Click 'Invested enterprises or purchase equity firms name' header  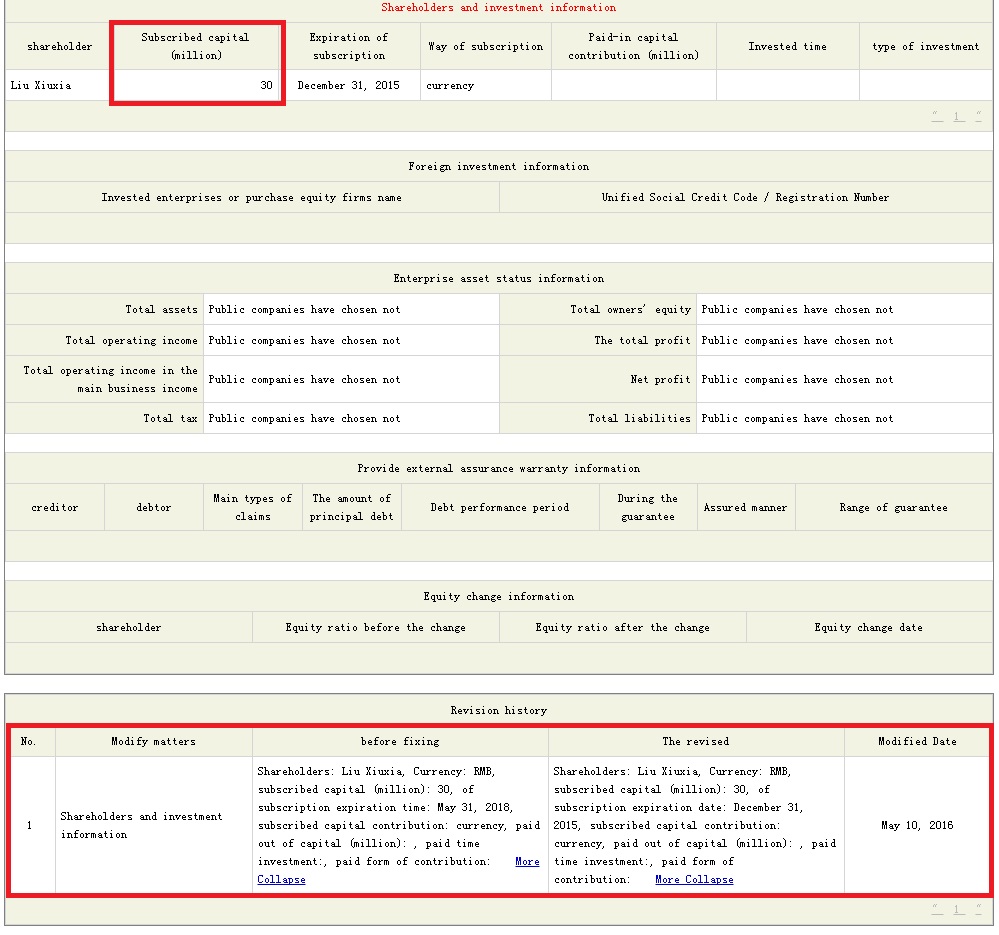click(252, 197)
